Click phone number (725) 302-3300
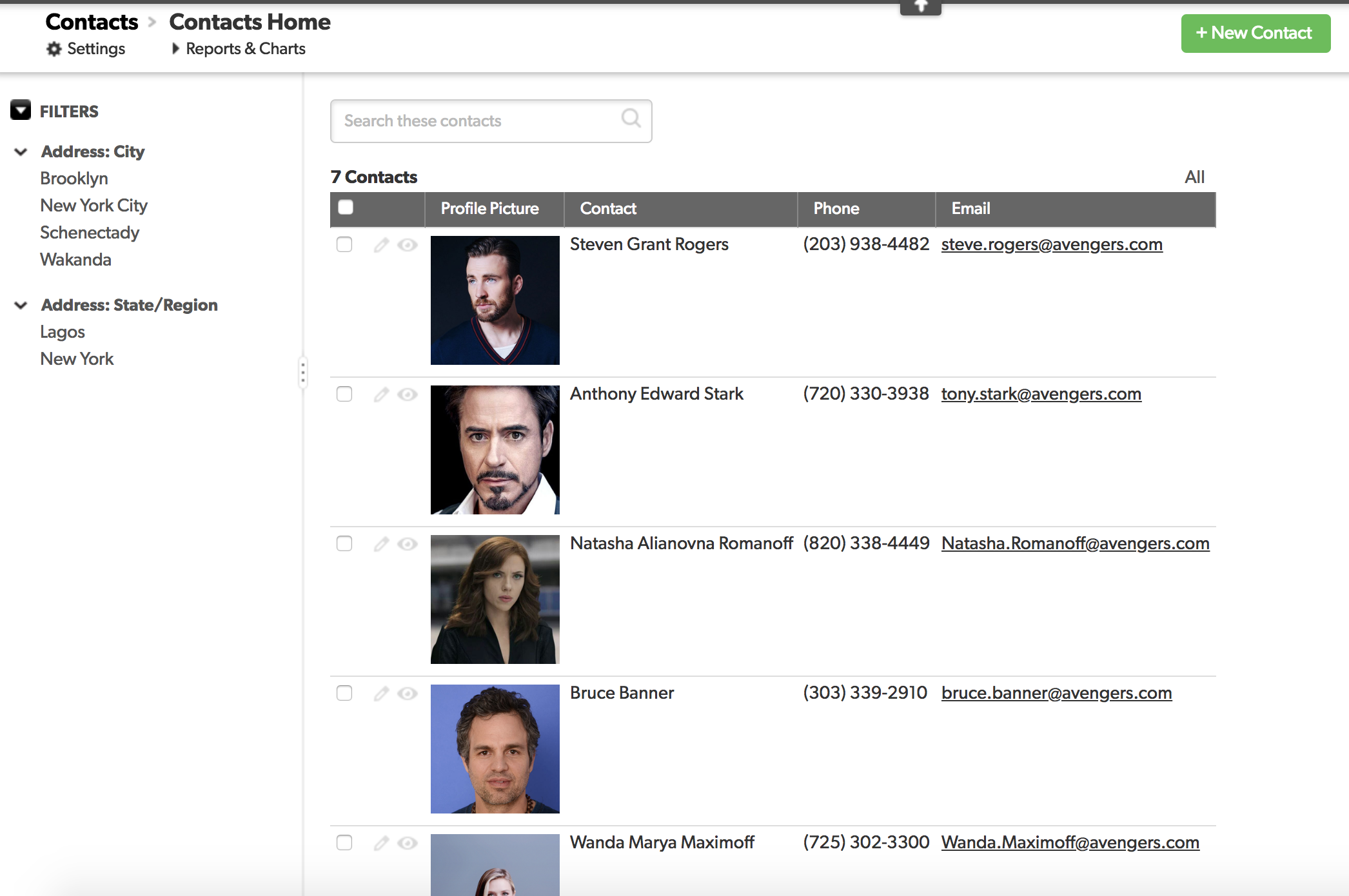This screenshot has height=896, width=1349. pos(866,842)
